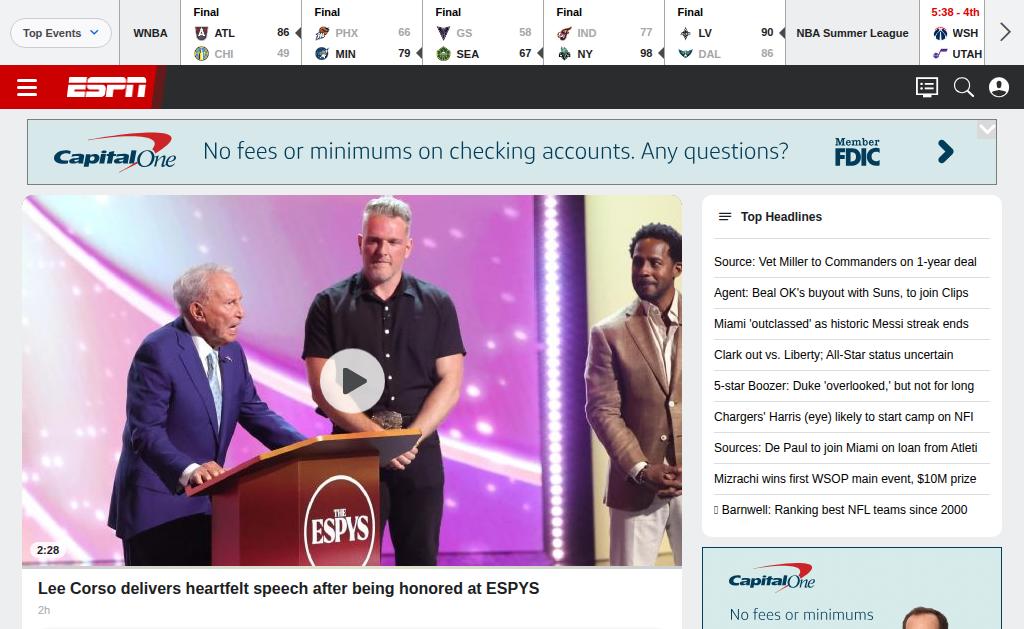Viewport: 1024px width, 629px height.
Task: Click the Chicago Sky team logo
Action: click(201, 54)
